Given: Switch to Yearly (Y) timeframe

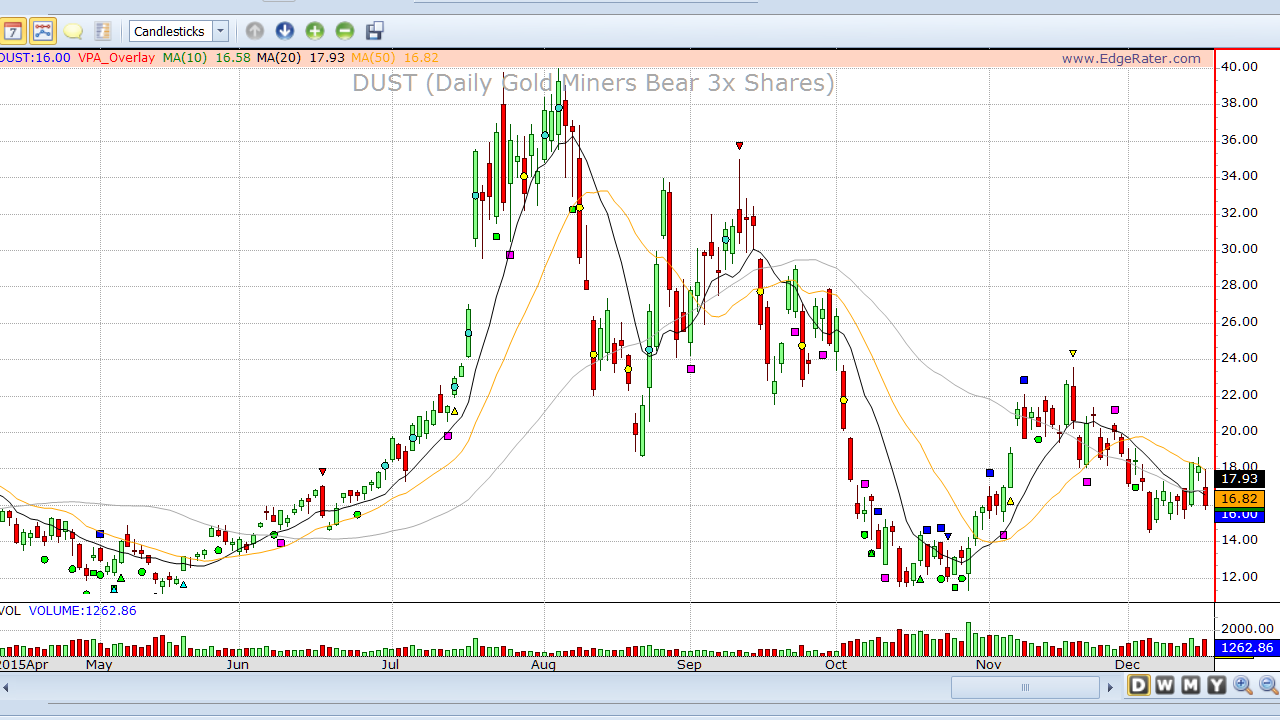Looking at the screenshot, I should click(1217, 685).
